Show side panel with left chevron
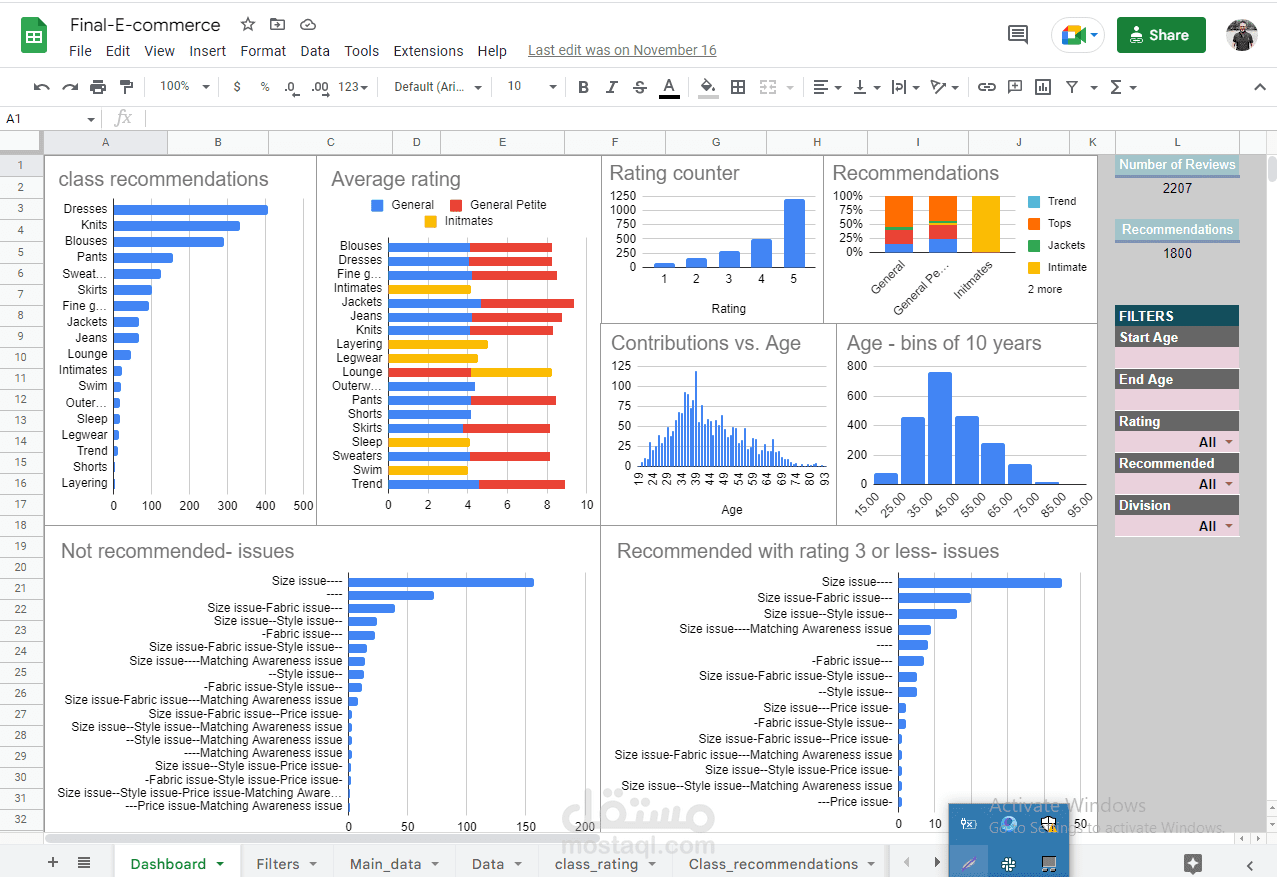This screenshot has width=1277, height=877. [x=1250, y=864]
